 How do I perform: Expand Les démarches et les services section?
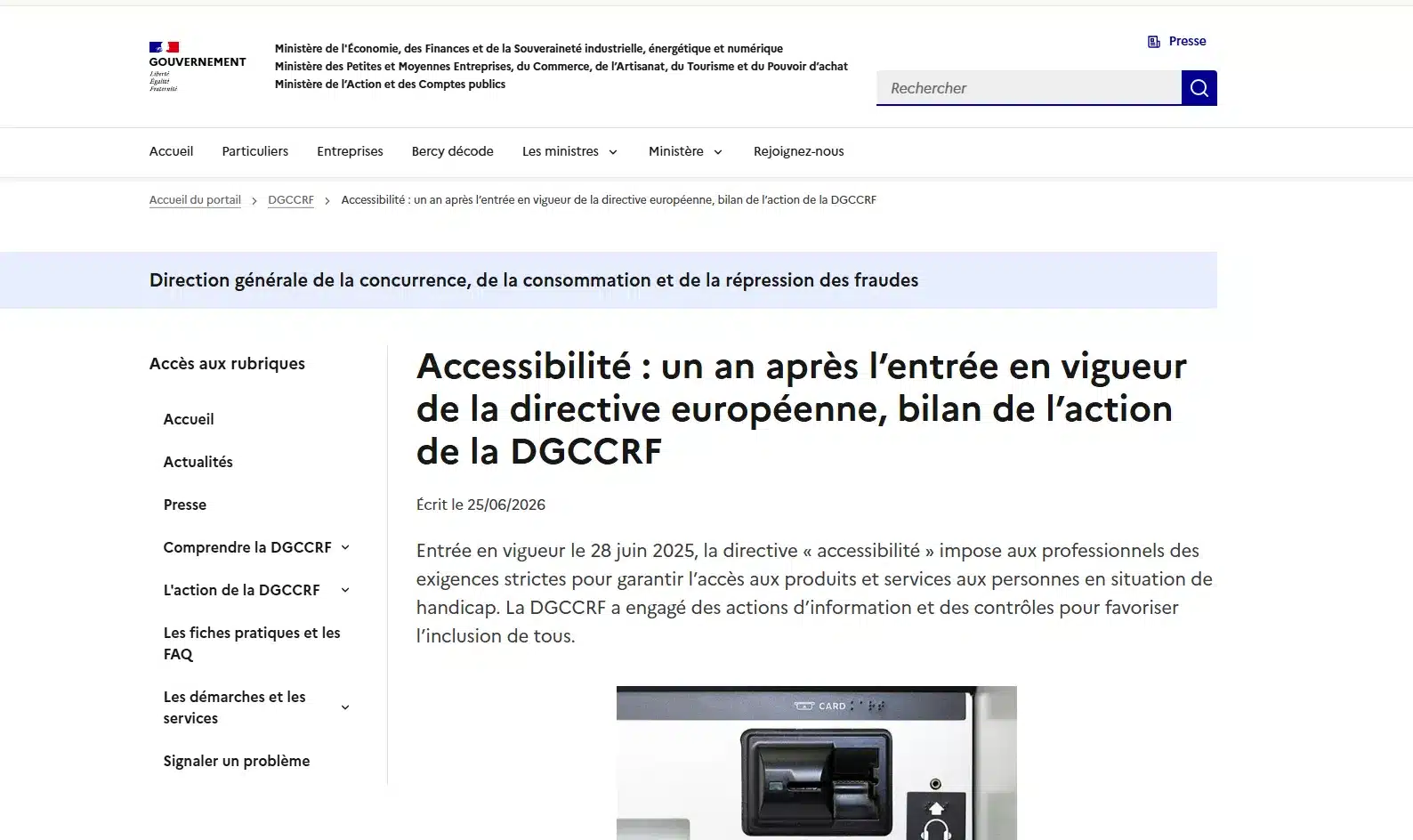click(x=257, y=707)
